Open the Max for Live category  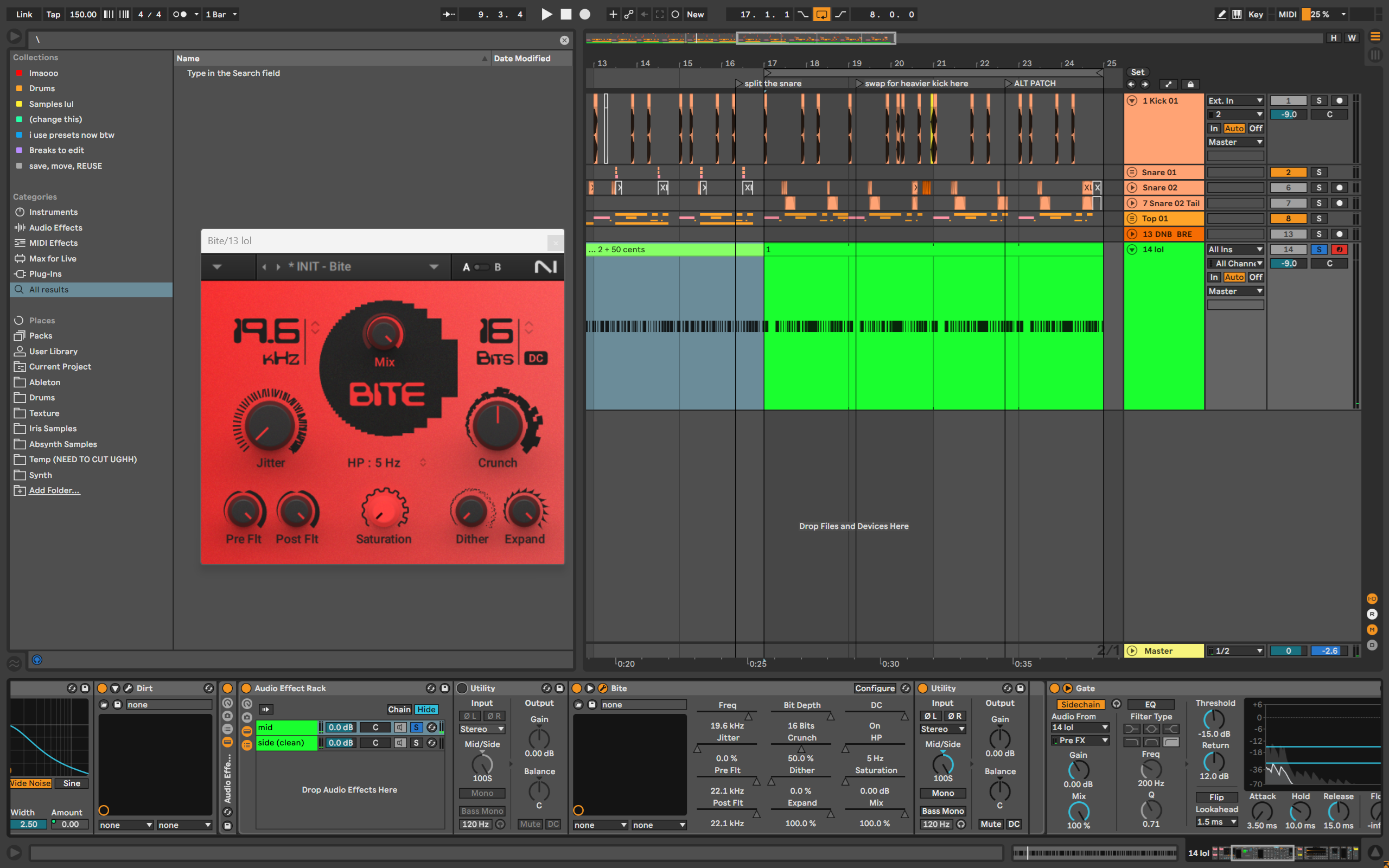pos(53,258)
